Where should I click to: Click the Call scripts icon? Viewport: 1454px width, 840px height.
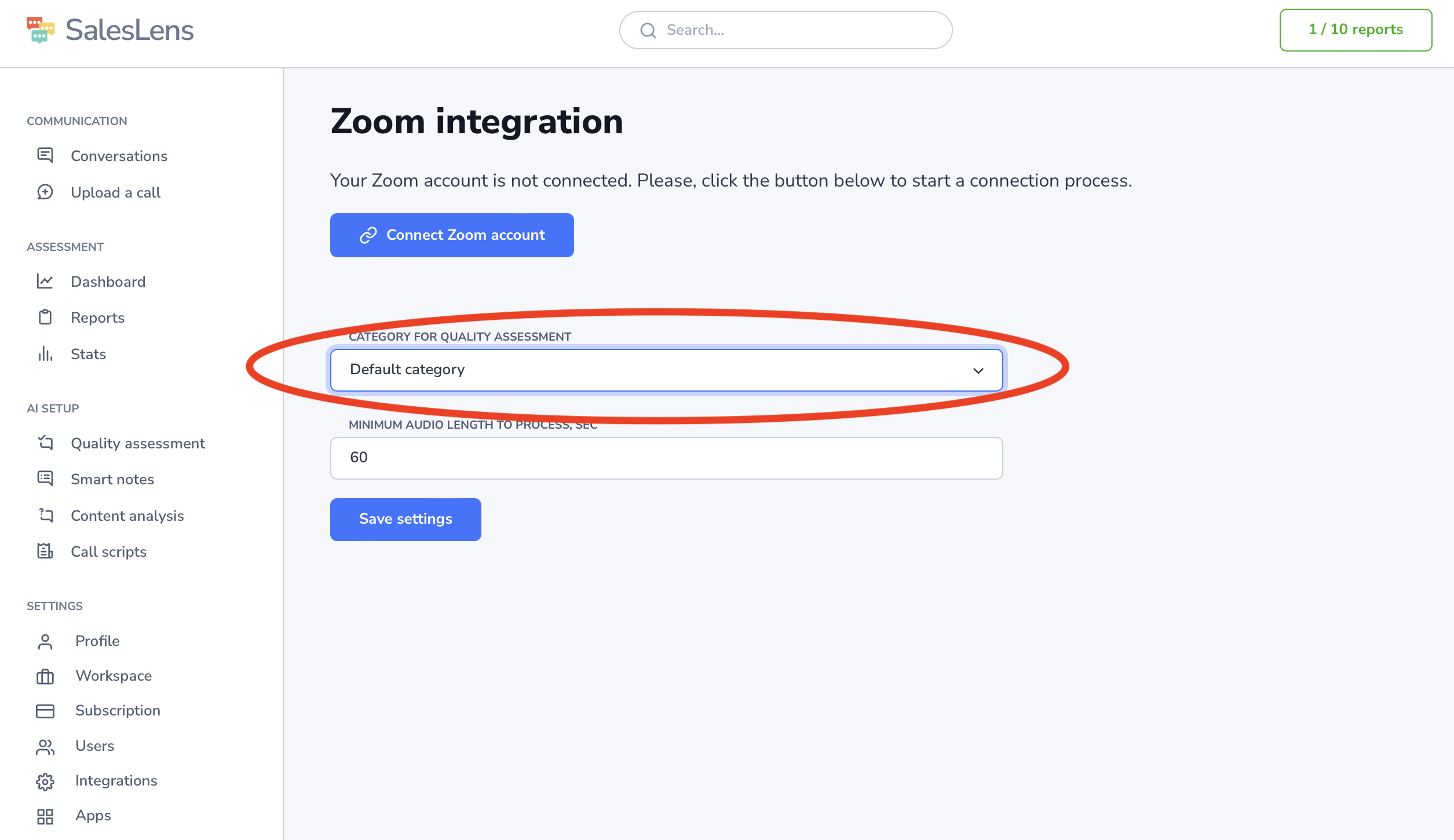45,552
